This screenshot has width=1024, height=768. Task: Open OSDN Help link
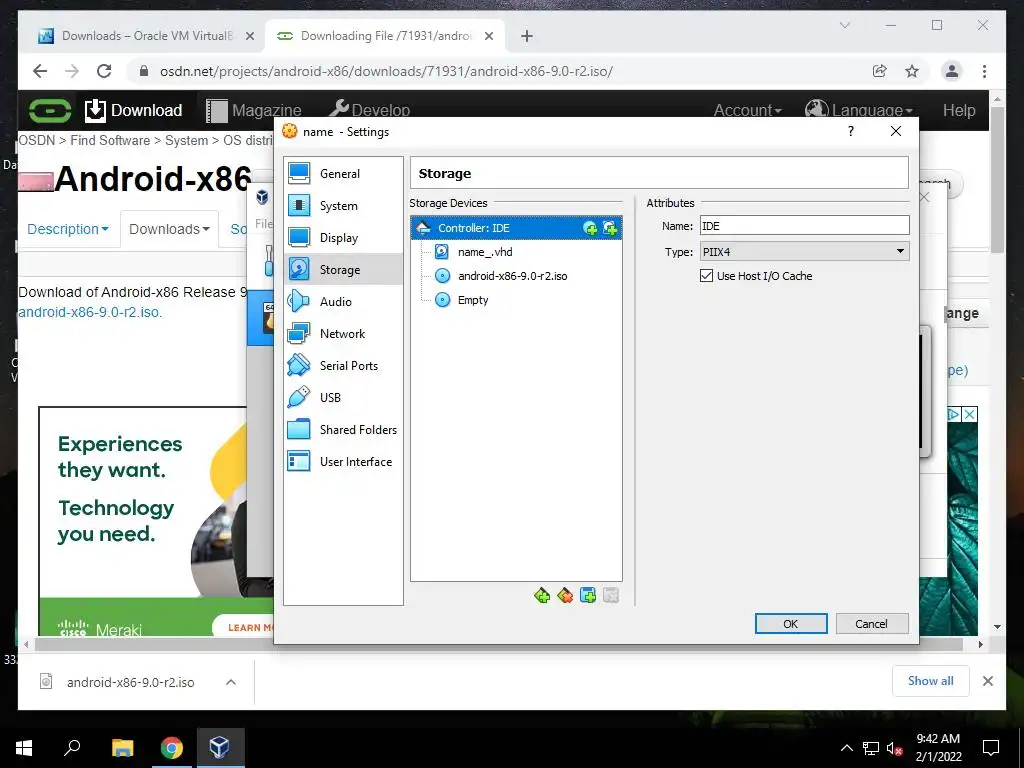tap(959, 110)
